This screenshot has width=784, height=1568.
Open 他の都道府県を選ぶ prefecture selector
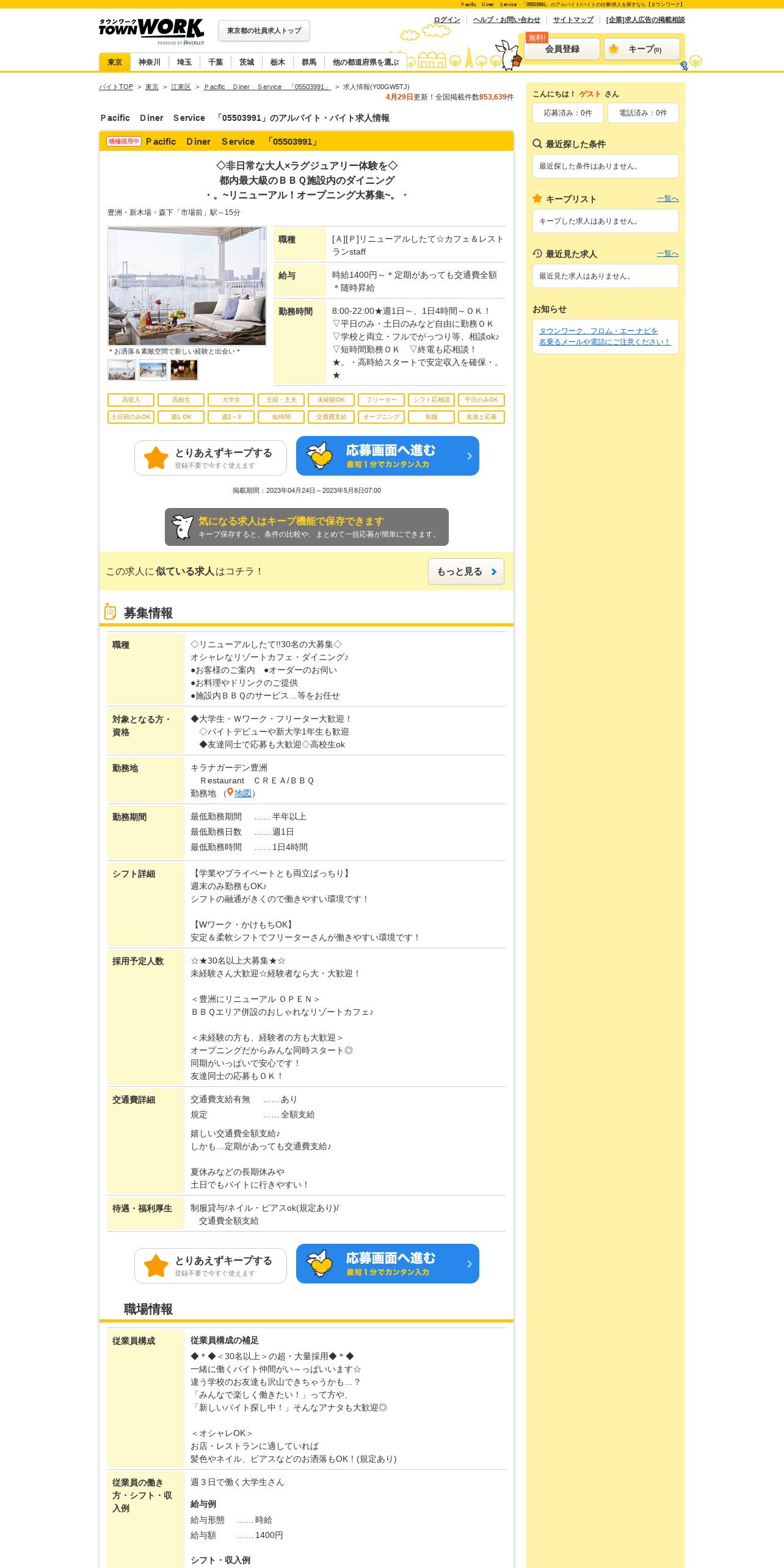(366, 62)
